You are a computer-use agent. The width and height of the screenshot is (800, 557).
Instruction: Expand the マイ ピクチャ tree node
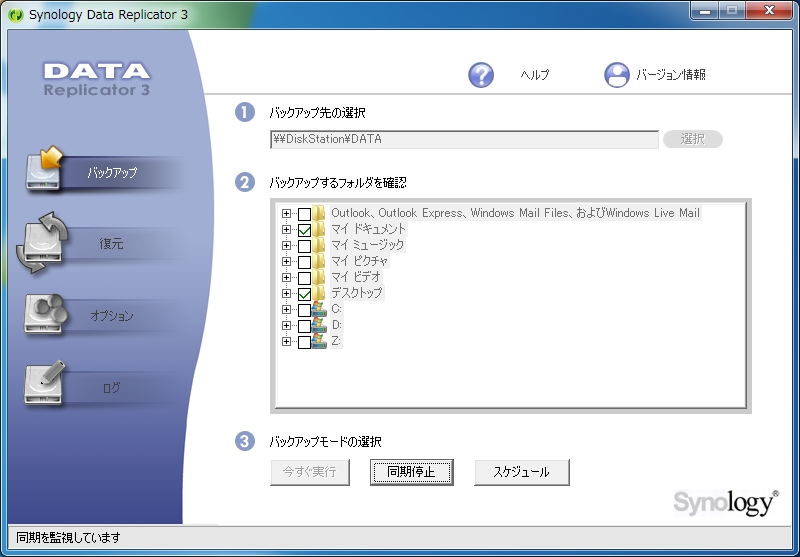[286, 262]
